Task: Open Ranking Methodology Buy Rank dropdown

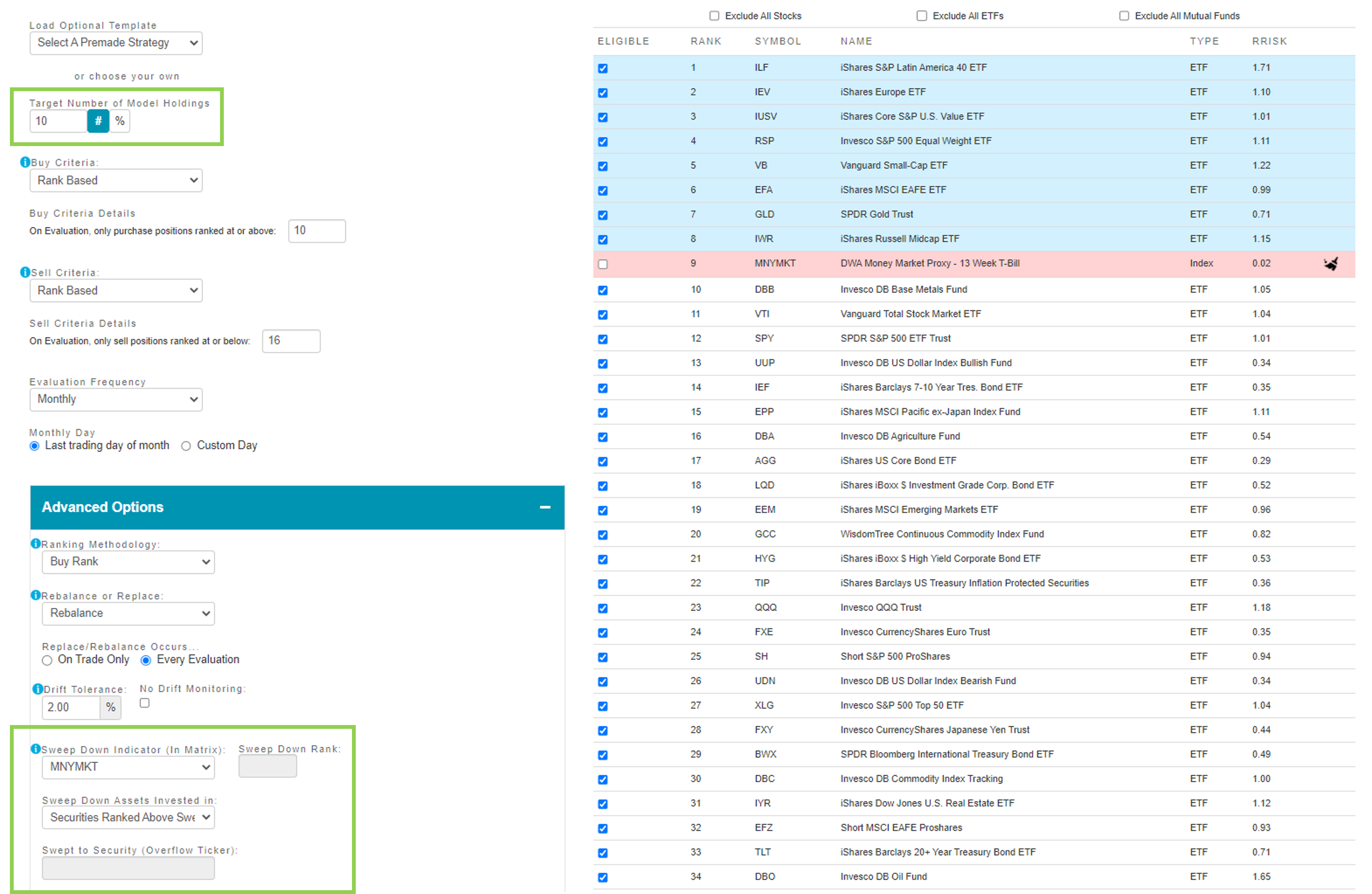Action: [x=128, y=562]
